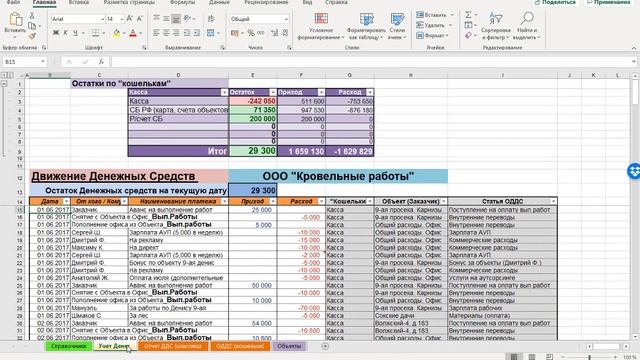Toggle center text horizontally
Image resolution: width=640 pixels, height=360 pixels.
pyautogui.click(x=166, y=33)
